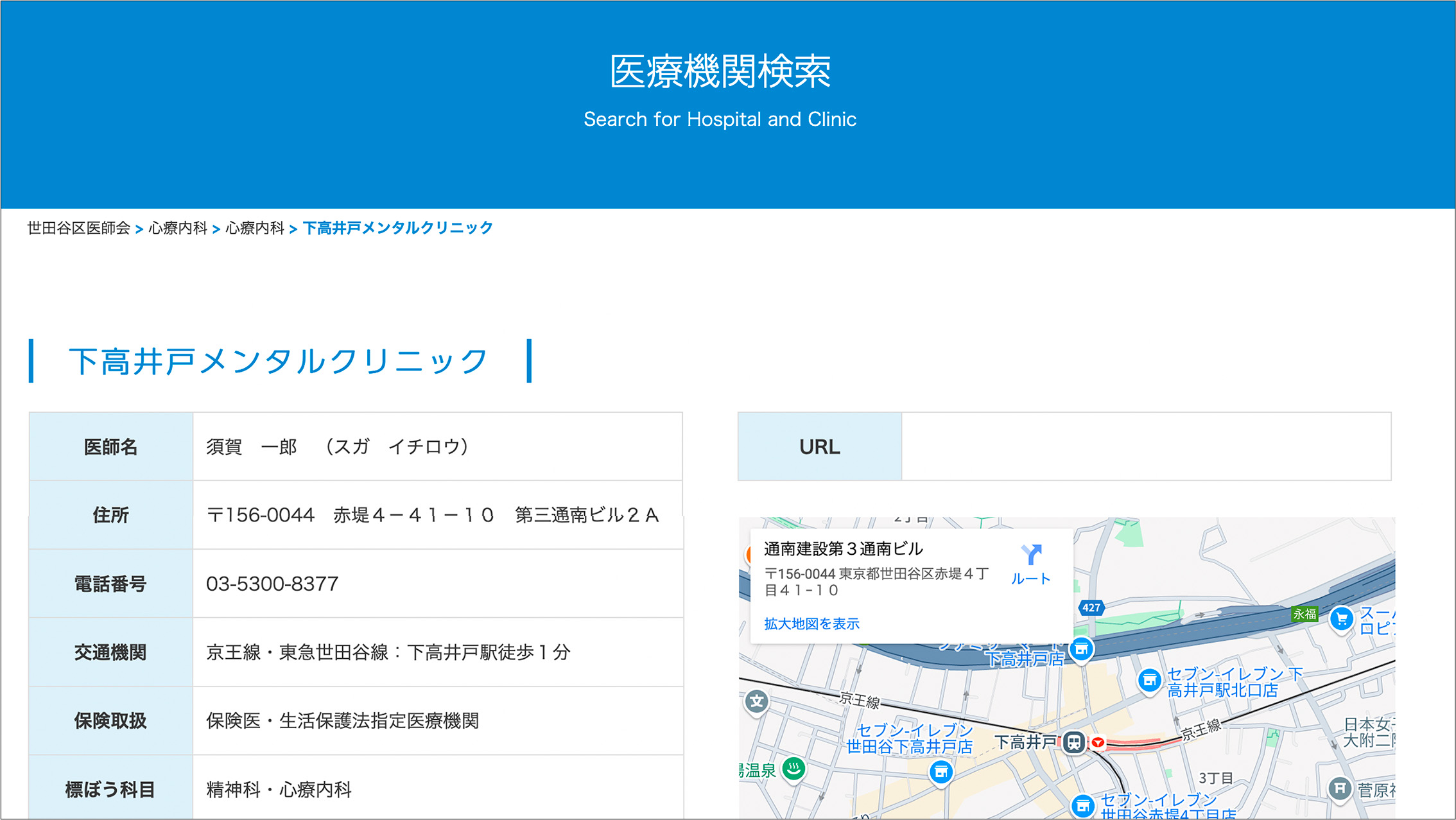Click the セブン-イレブン 世田谷赤堤4丁目店 store pin

point(1083,806)
